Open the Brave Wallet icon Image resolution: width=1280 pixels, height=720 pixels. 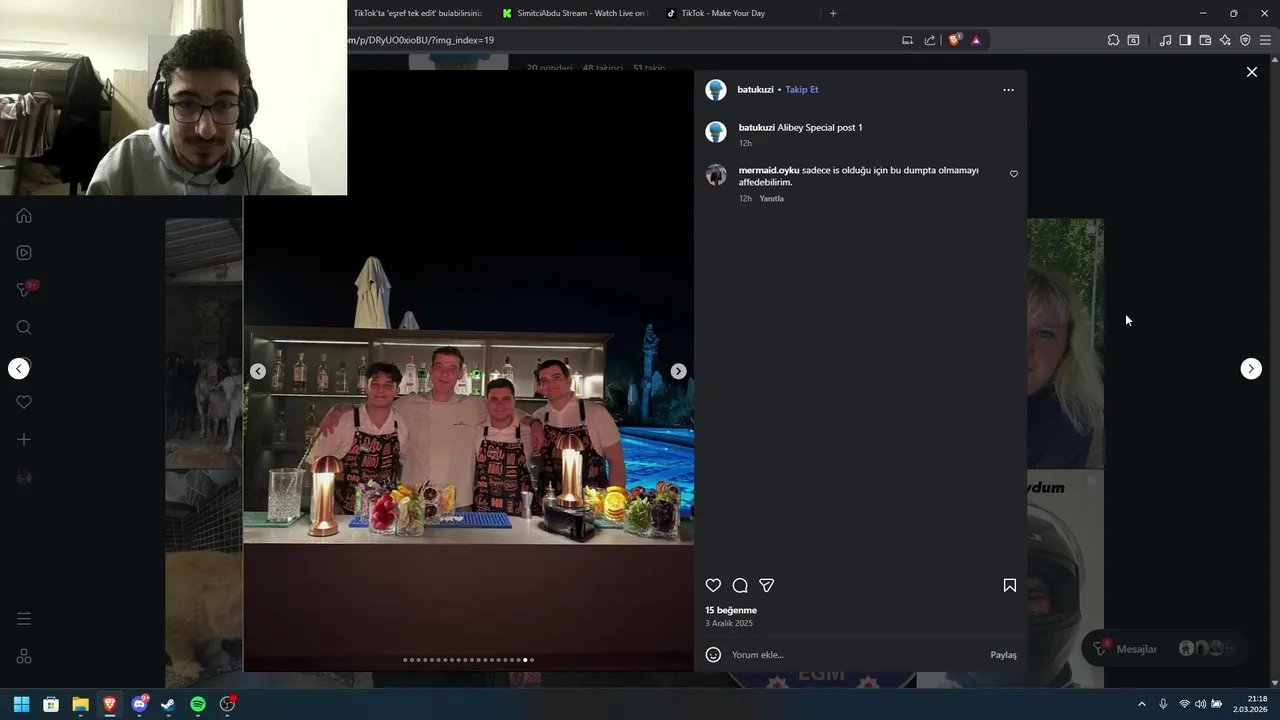tap(1205, 40)
